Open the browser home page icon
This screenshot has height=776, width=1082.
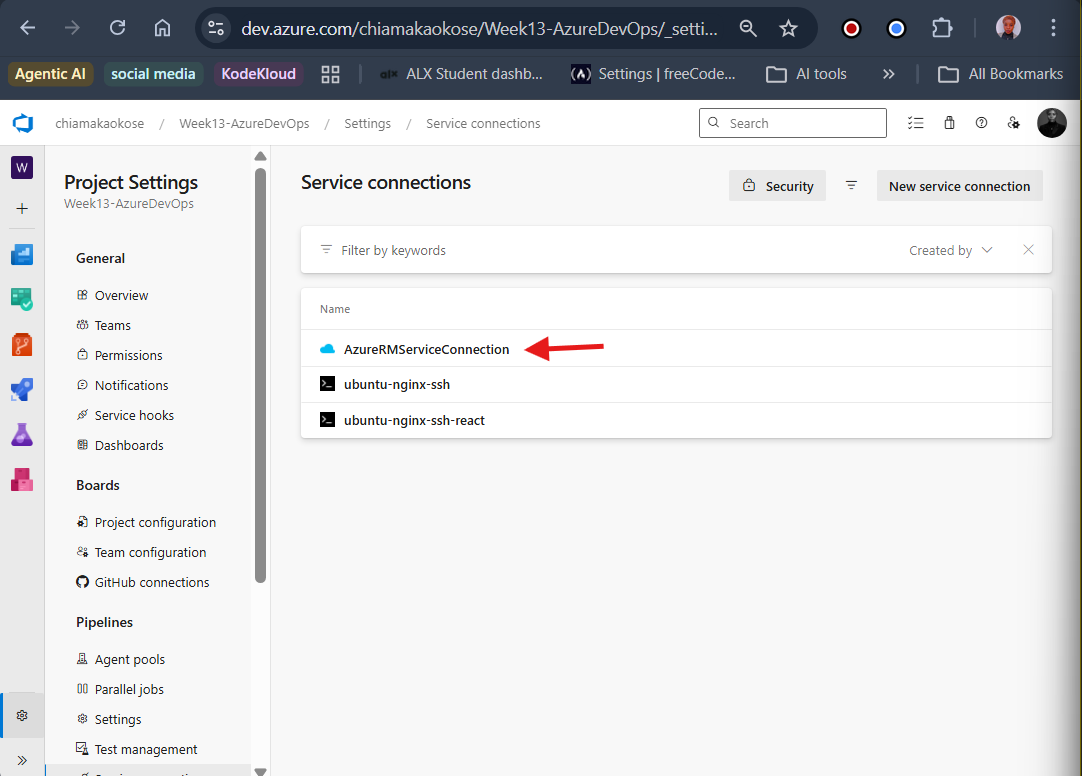pyautogui.click(x=162, y=28)
